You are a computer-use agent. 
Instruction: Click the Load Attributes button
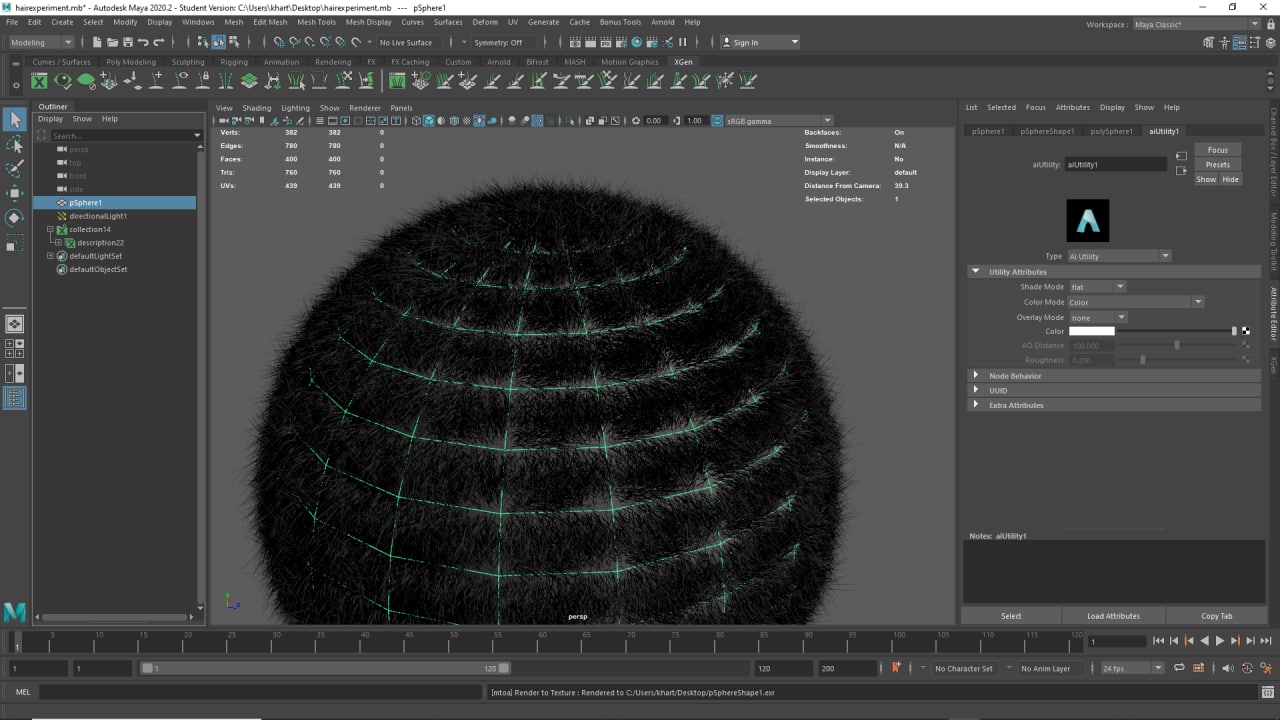pyautogui.click(x=1113, y=616)
